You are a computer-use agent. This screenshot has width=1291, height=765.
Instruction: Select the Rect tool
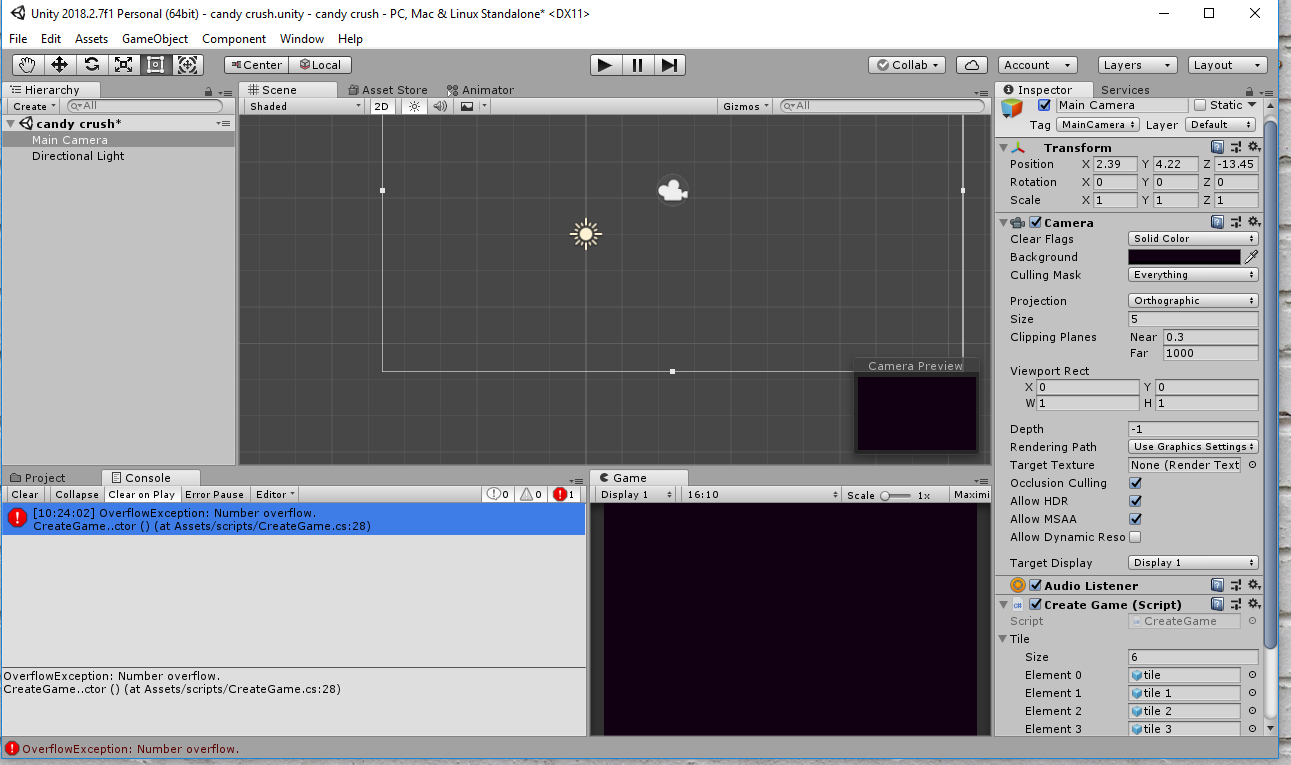[155, 65]
